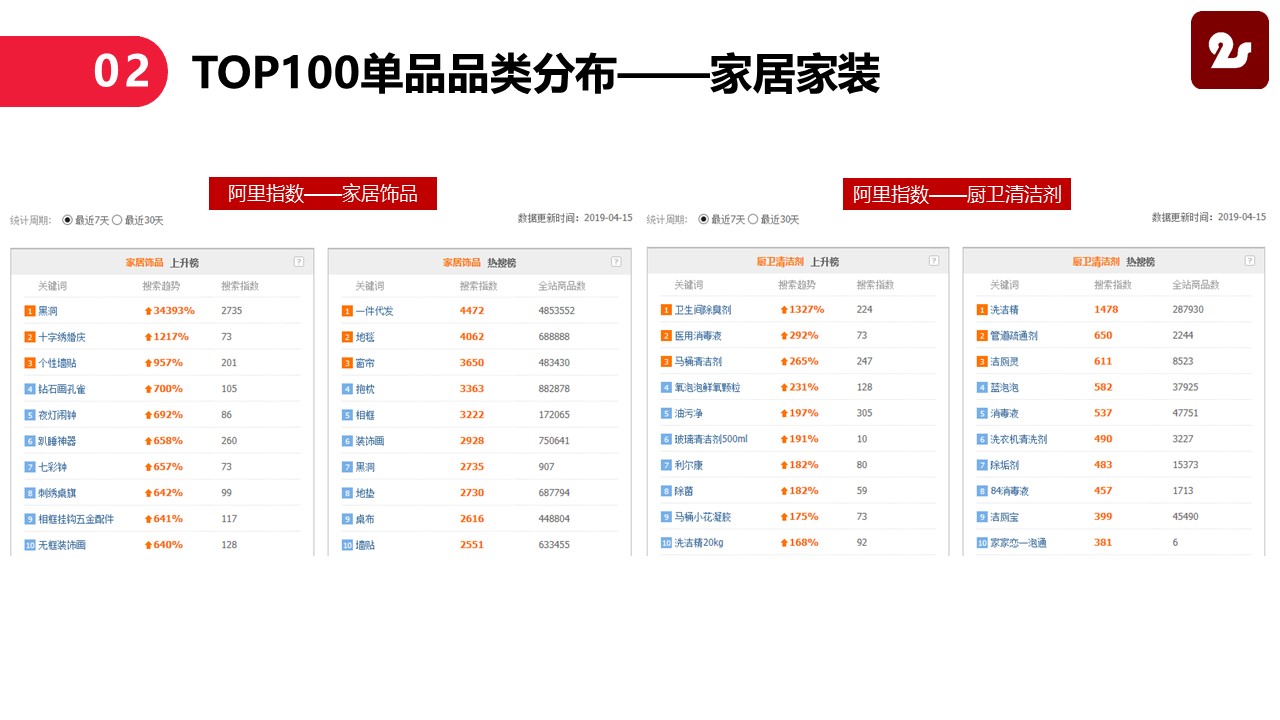
Task: Open keyword 十字绣婚庆
Action: click(62, 337)
